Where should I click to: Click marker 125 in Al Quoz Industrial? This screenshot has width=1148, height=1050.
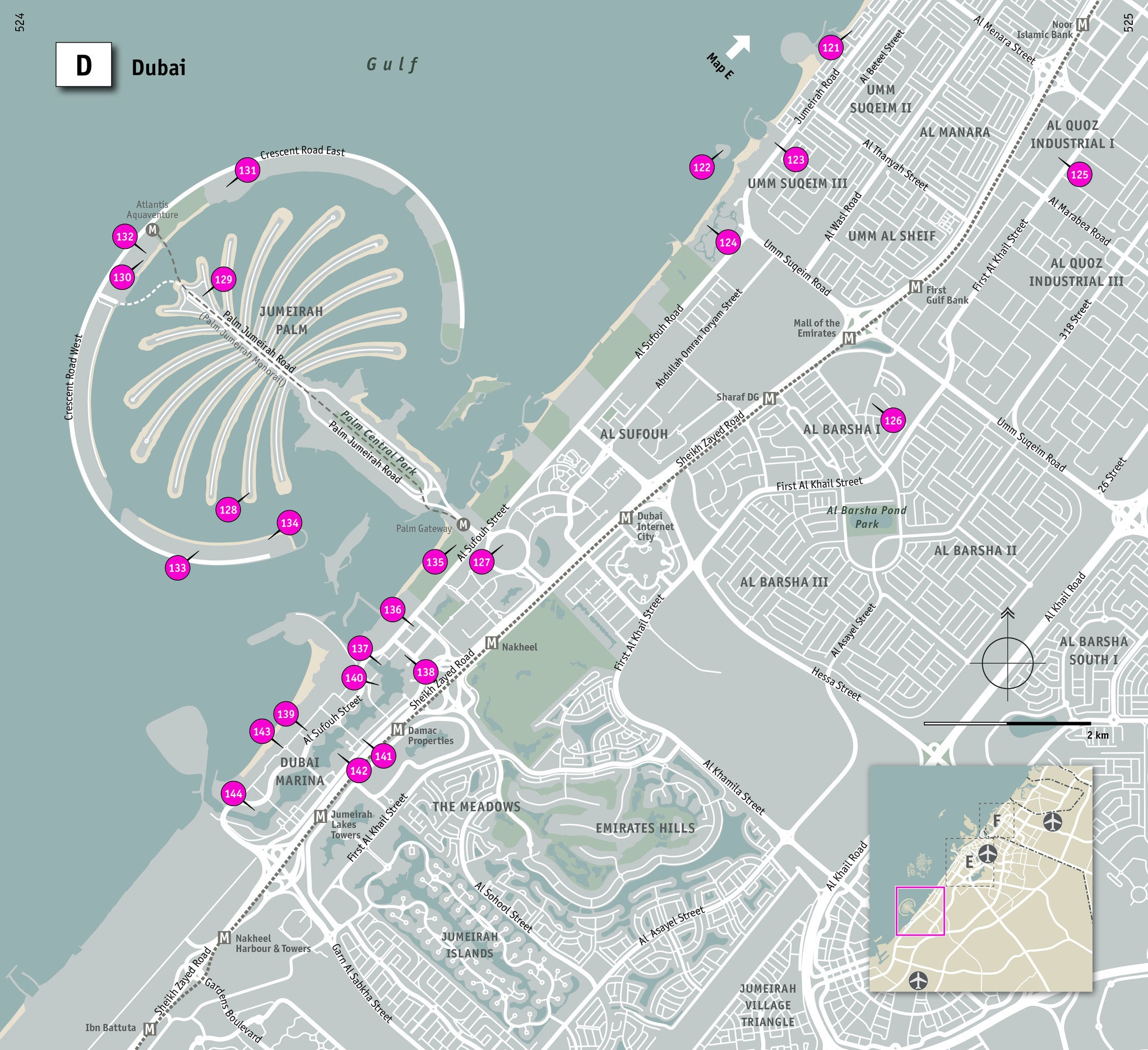point(1080,174)
